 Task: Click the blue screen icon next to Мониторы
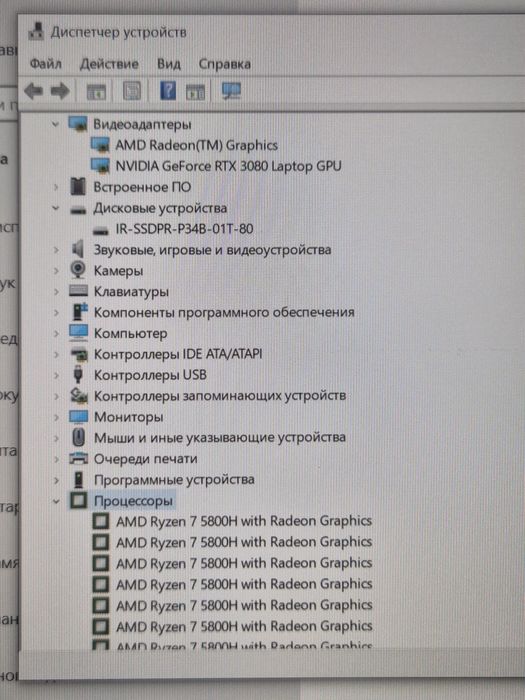click(79, 417)
